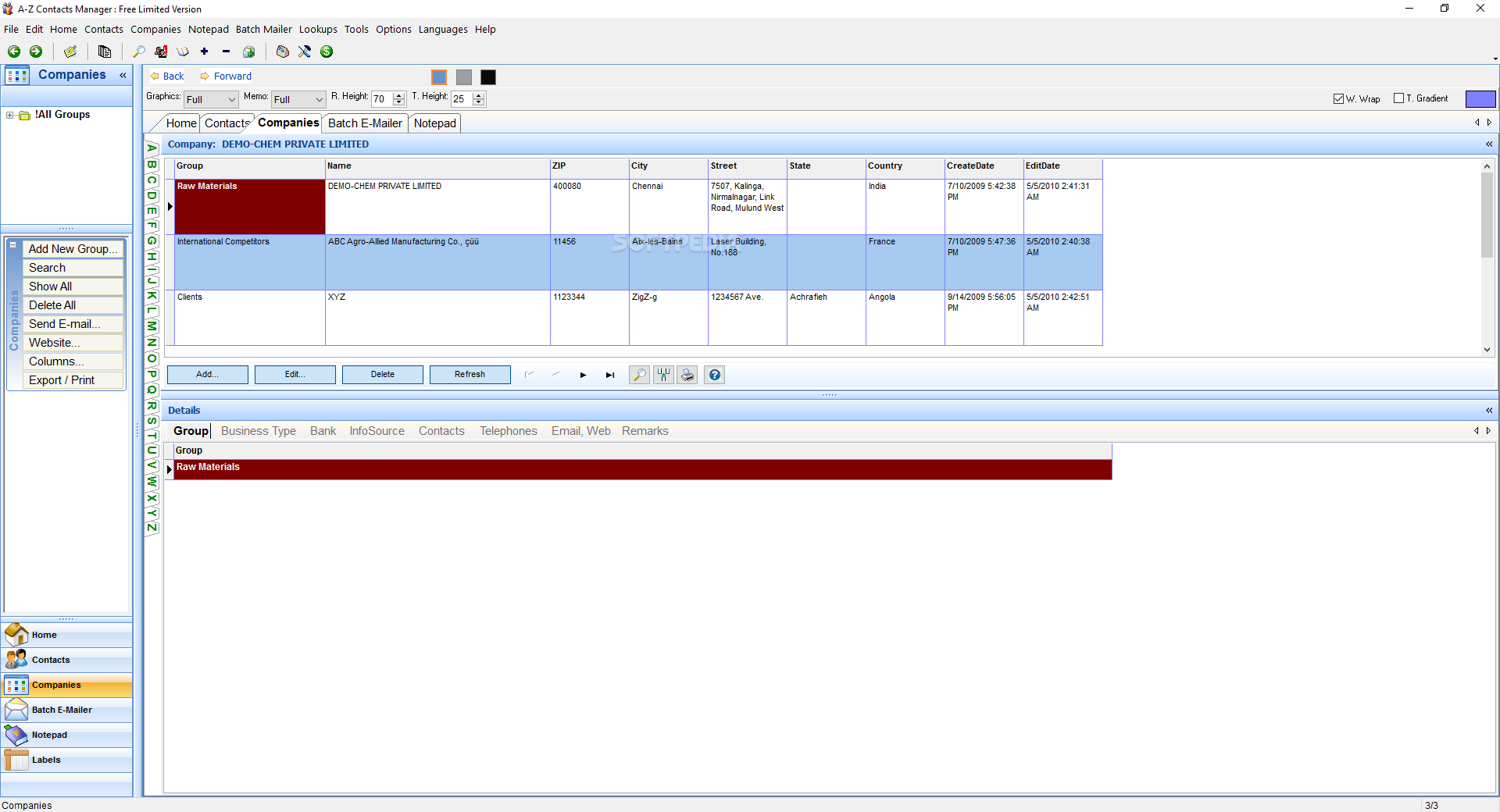Screen dimensions: 1500x812
Task: Click the Back navigation link
Action: tap(167, 77)
